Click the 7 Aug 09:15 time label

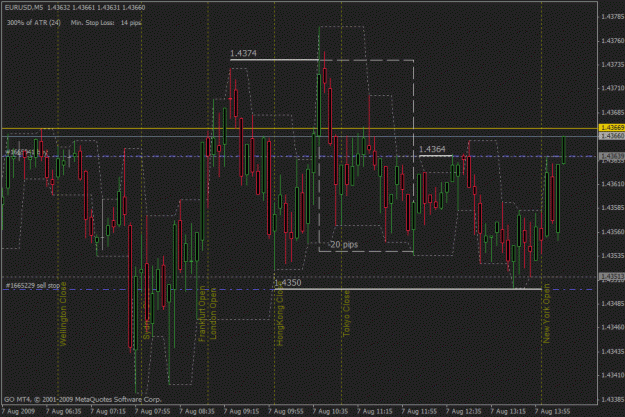[241, 411]
